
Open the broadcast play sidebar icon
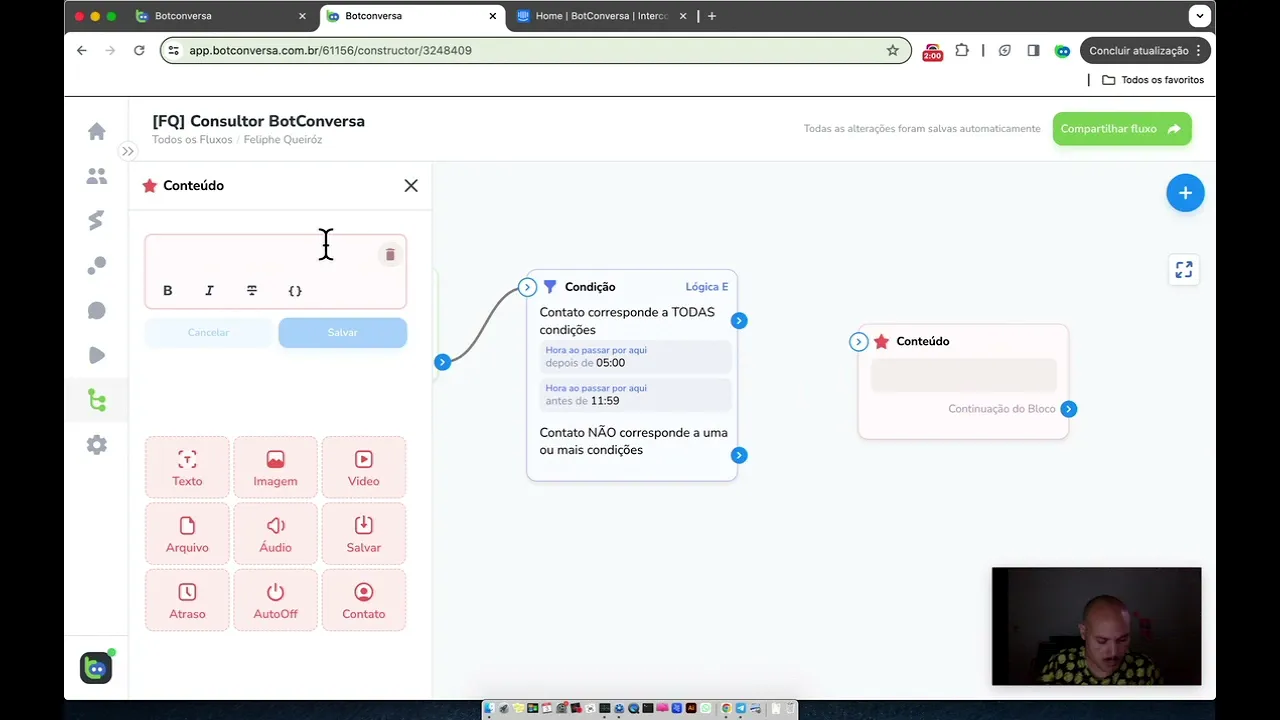click(97, 355)
